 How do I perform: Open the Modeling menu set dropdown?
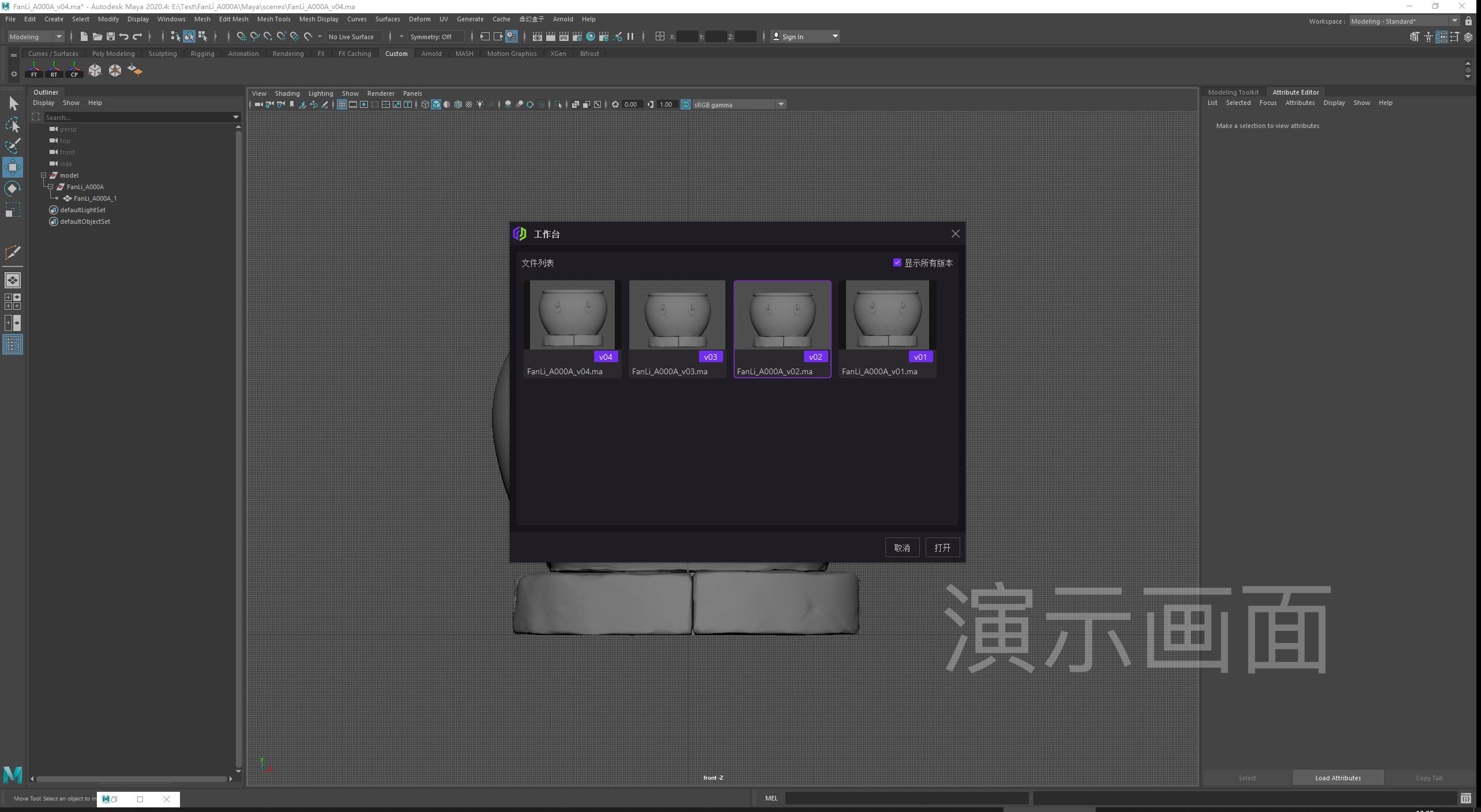click(36, 36)
